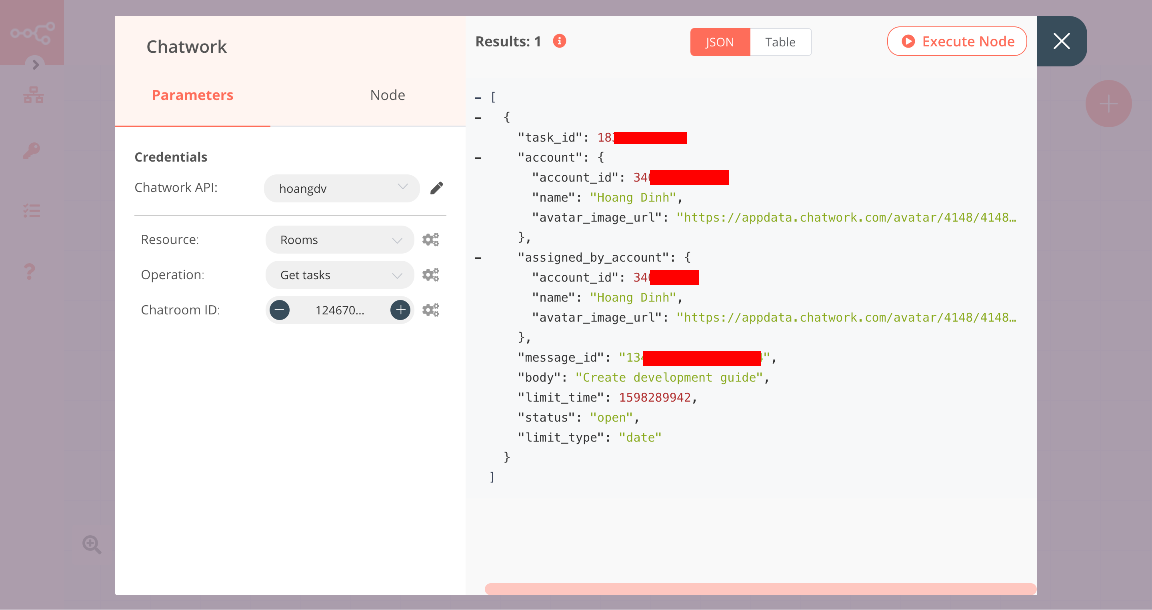Open the Credentials key icon in sidebar

[x=31, y=151]
